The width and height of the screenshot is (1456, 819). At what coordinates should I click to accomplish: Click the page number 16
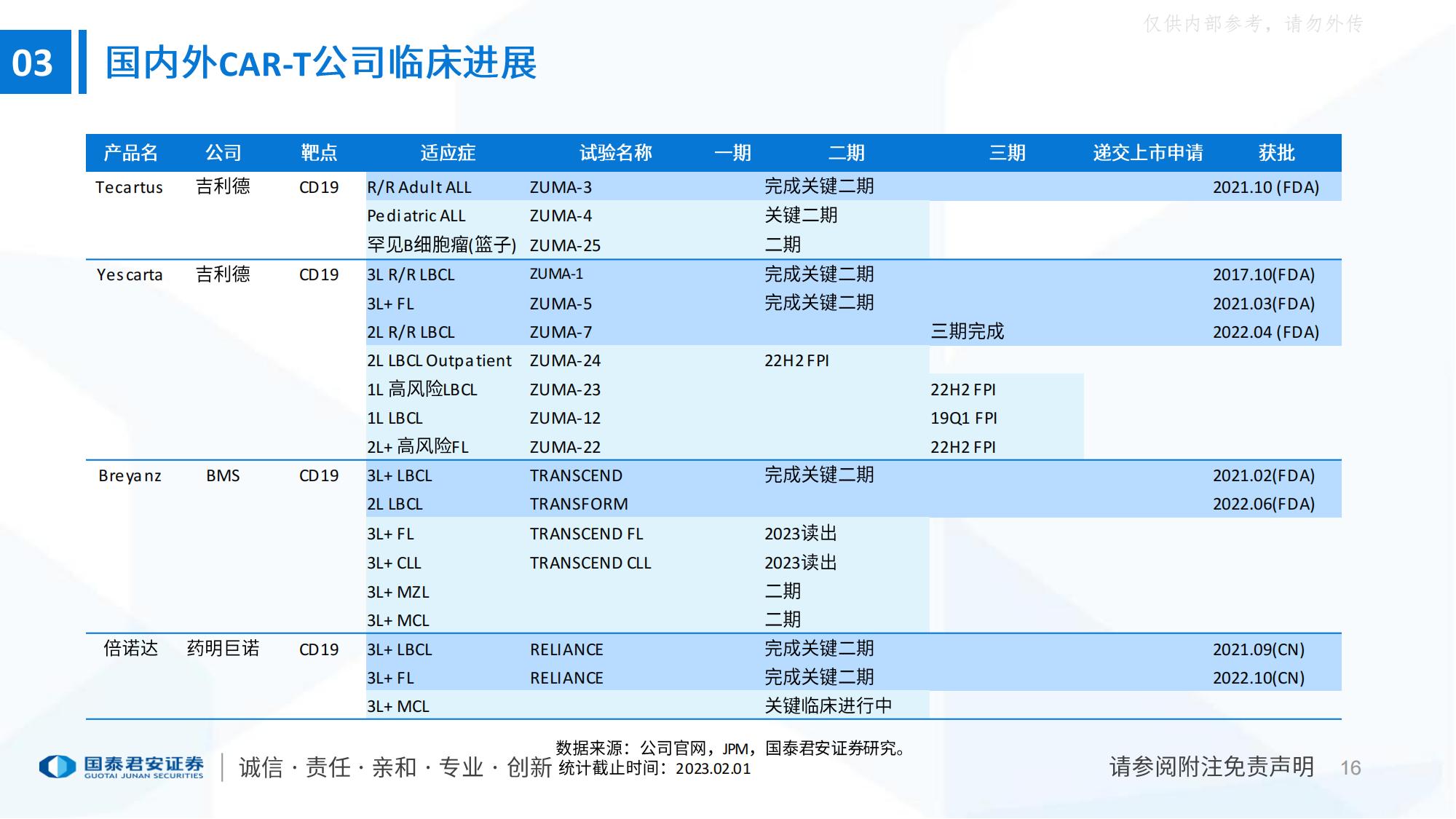1350,768
